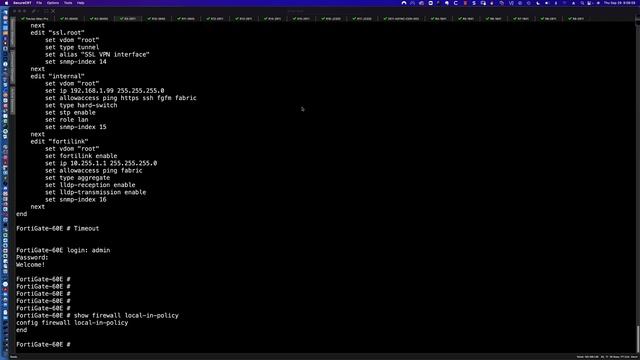The width and height of the screenshot is (640, 360).
Task: Open the Options menu
Action: pyautogui.click(x=53, y=3)
